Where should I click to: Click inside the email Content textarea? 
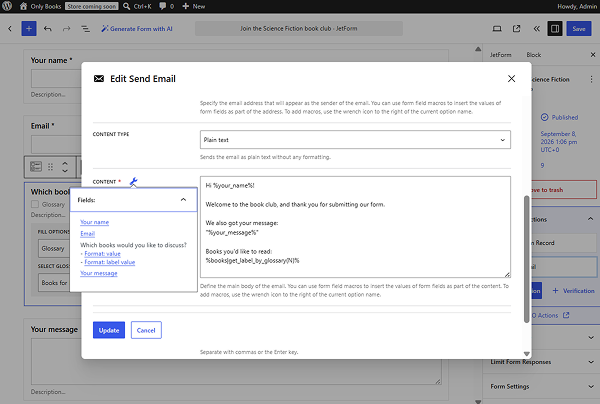[x=355, y=227]
